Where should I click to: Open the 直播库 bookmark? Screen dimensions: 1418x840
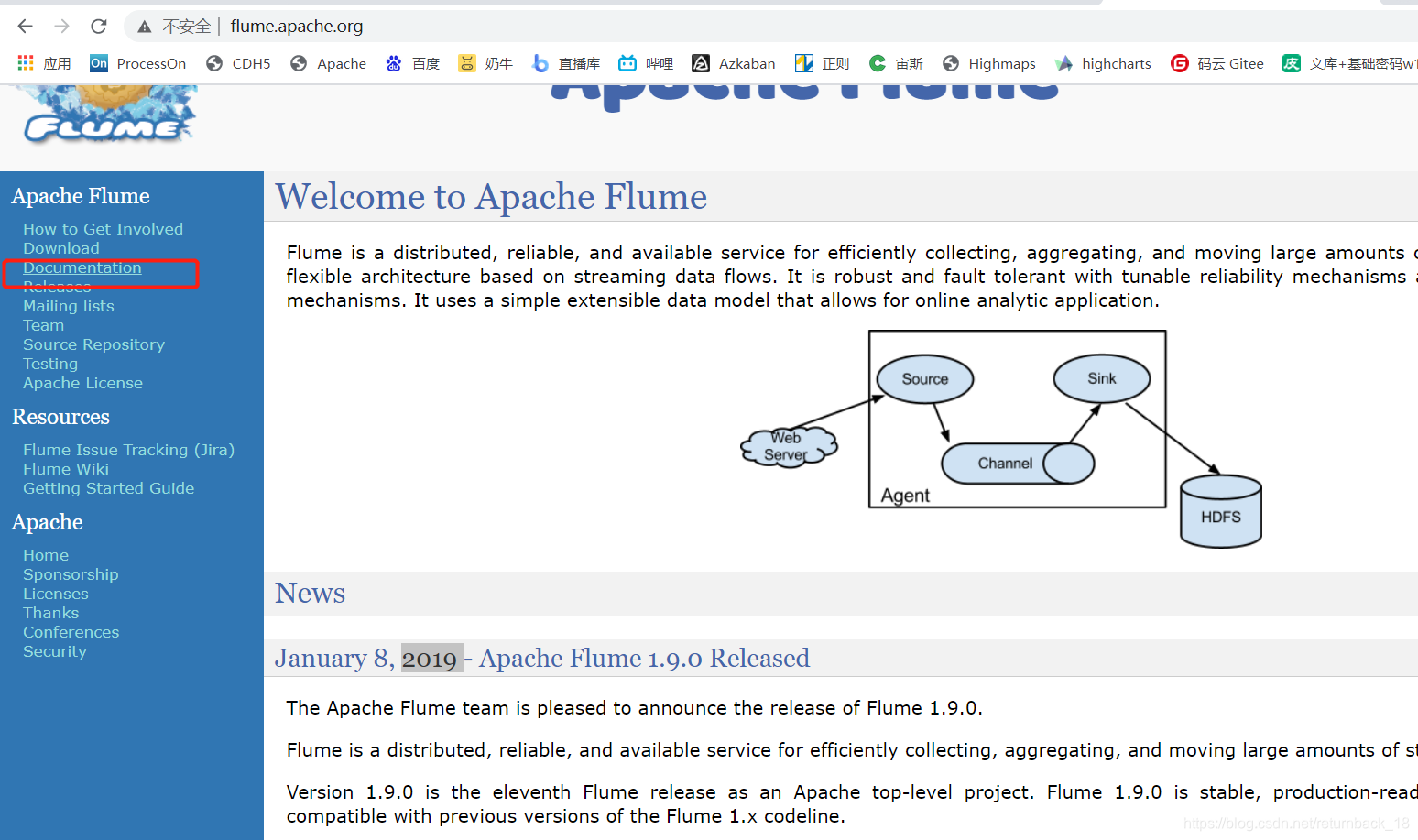click(x=566, y=63)
